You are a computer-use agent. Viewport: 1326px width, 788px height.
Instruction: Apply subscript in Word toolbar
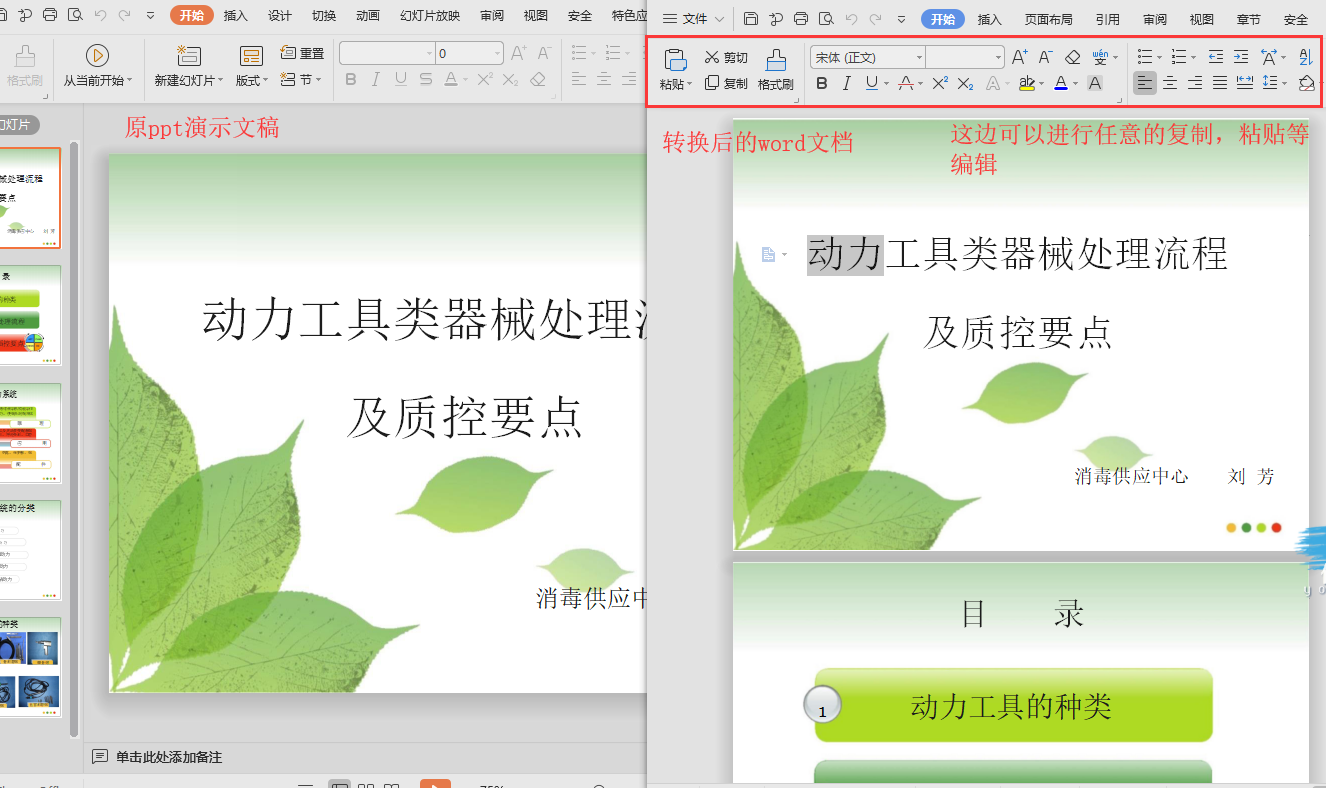click(x=965, y=84)
